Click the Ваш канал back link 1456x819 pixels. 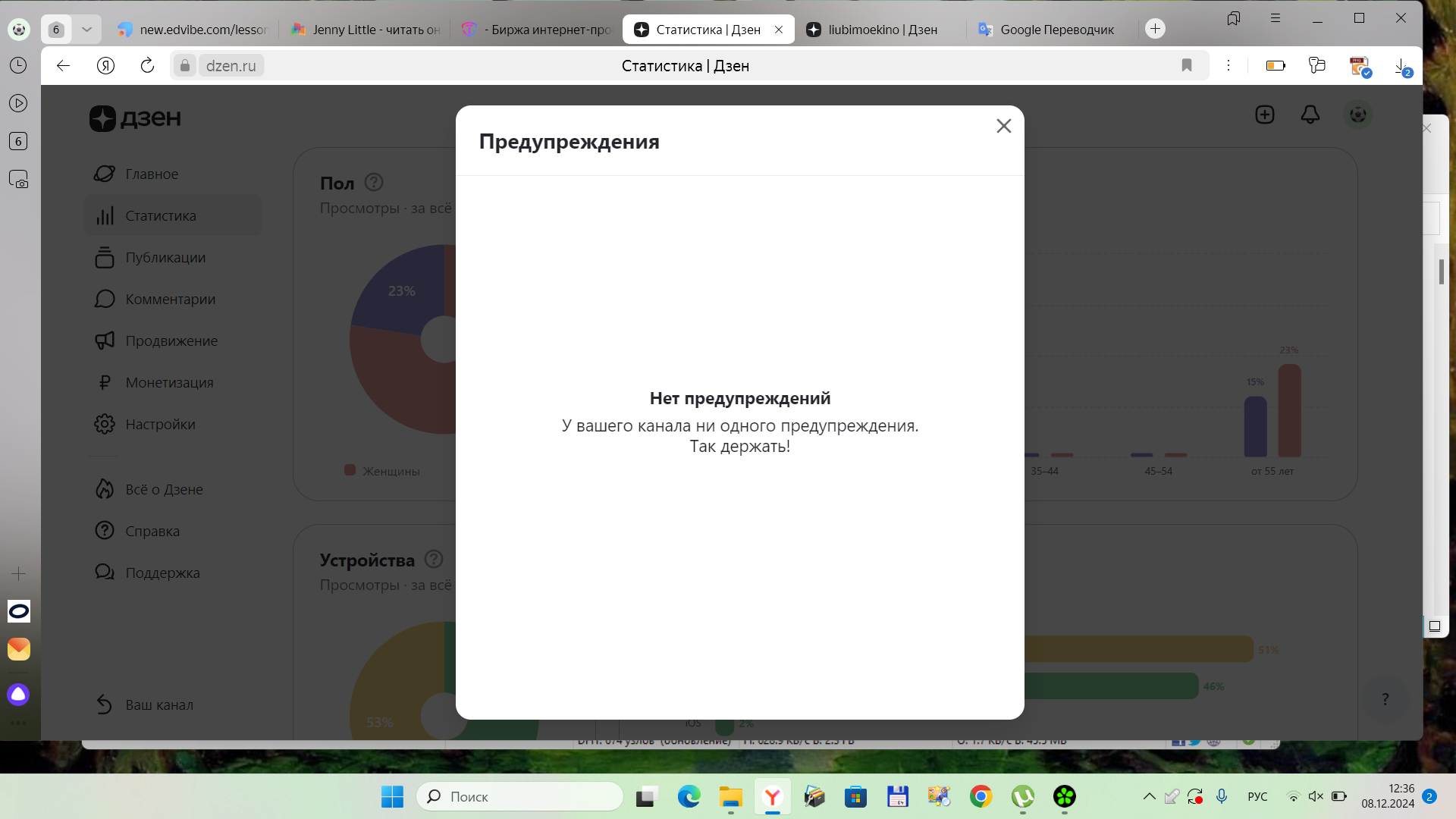tap(158, 704)
